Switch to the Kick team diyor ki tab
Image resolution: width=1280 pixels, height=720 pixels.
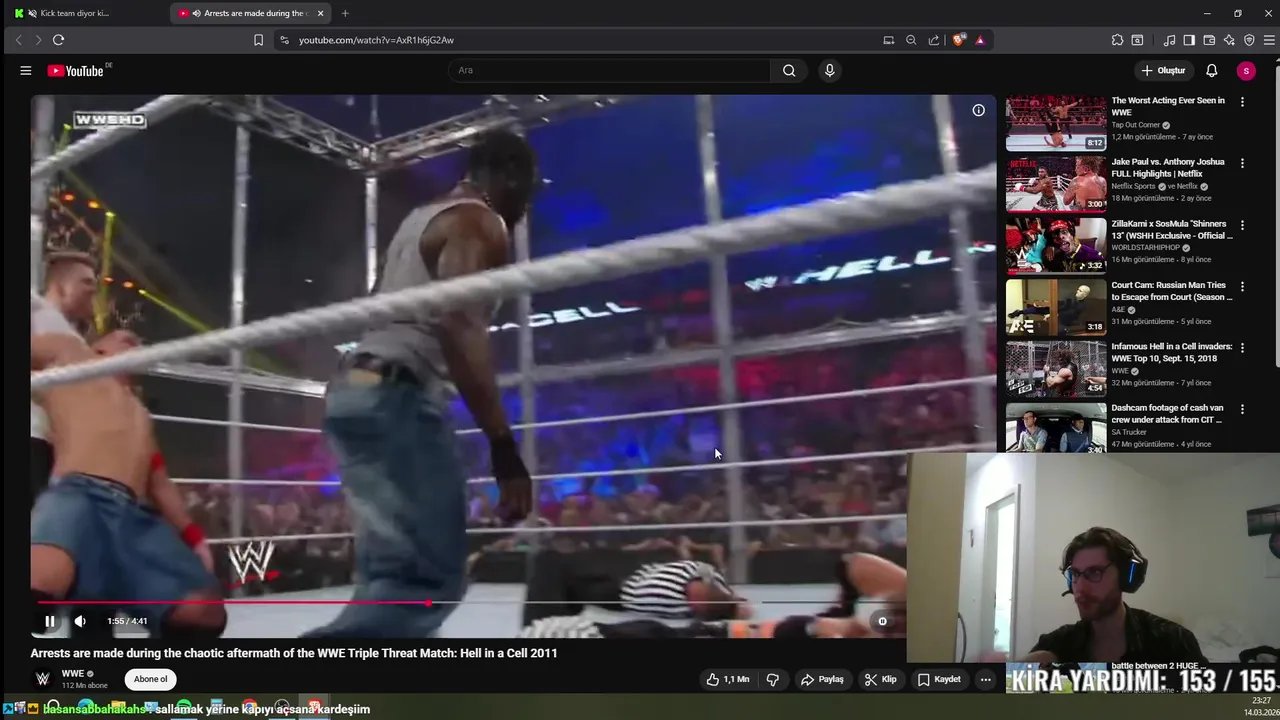85,13
